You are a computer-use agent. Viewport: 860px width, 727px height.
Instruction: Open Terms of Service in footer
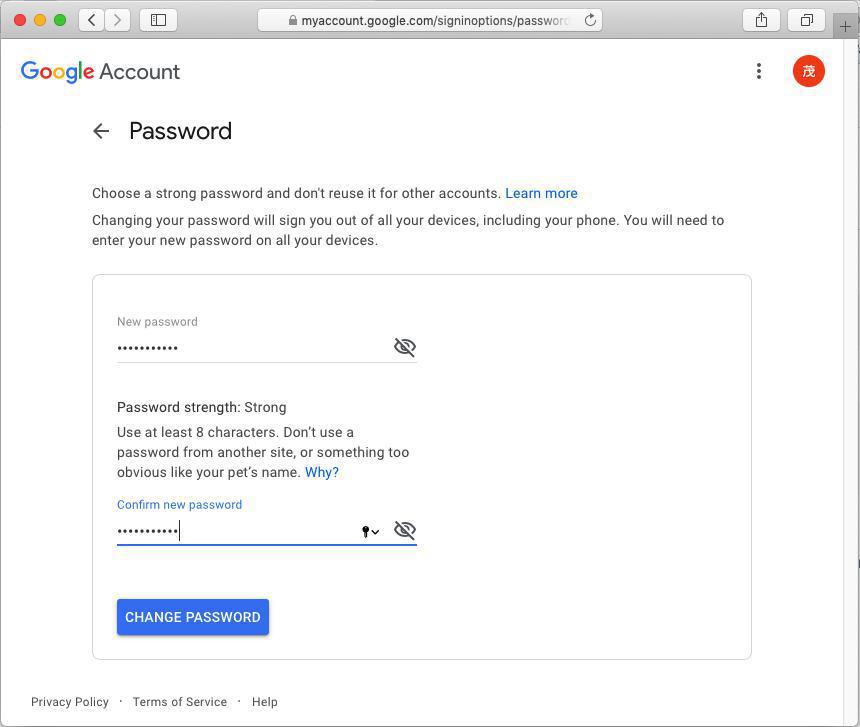180,702
